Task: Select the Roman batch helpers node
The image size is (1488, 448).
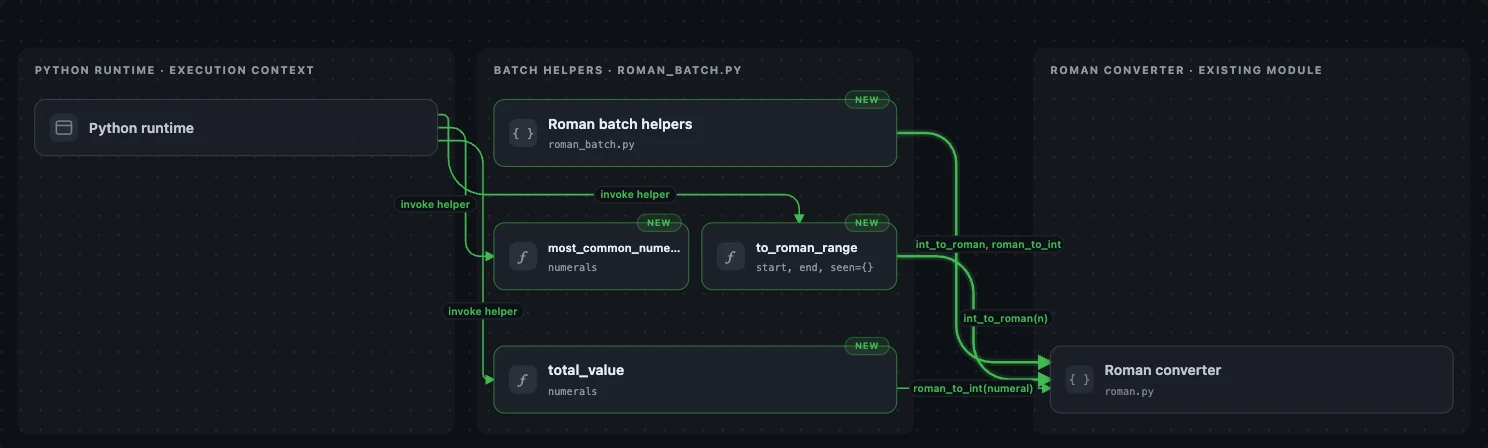Action: [x=695, y=133]
